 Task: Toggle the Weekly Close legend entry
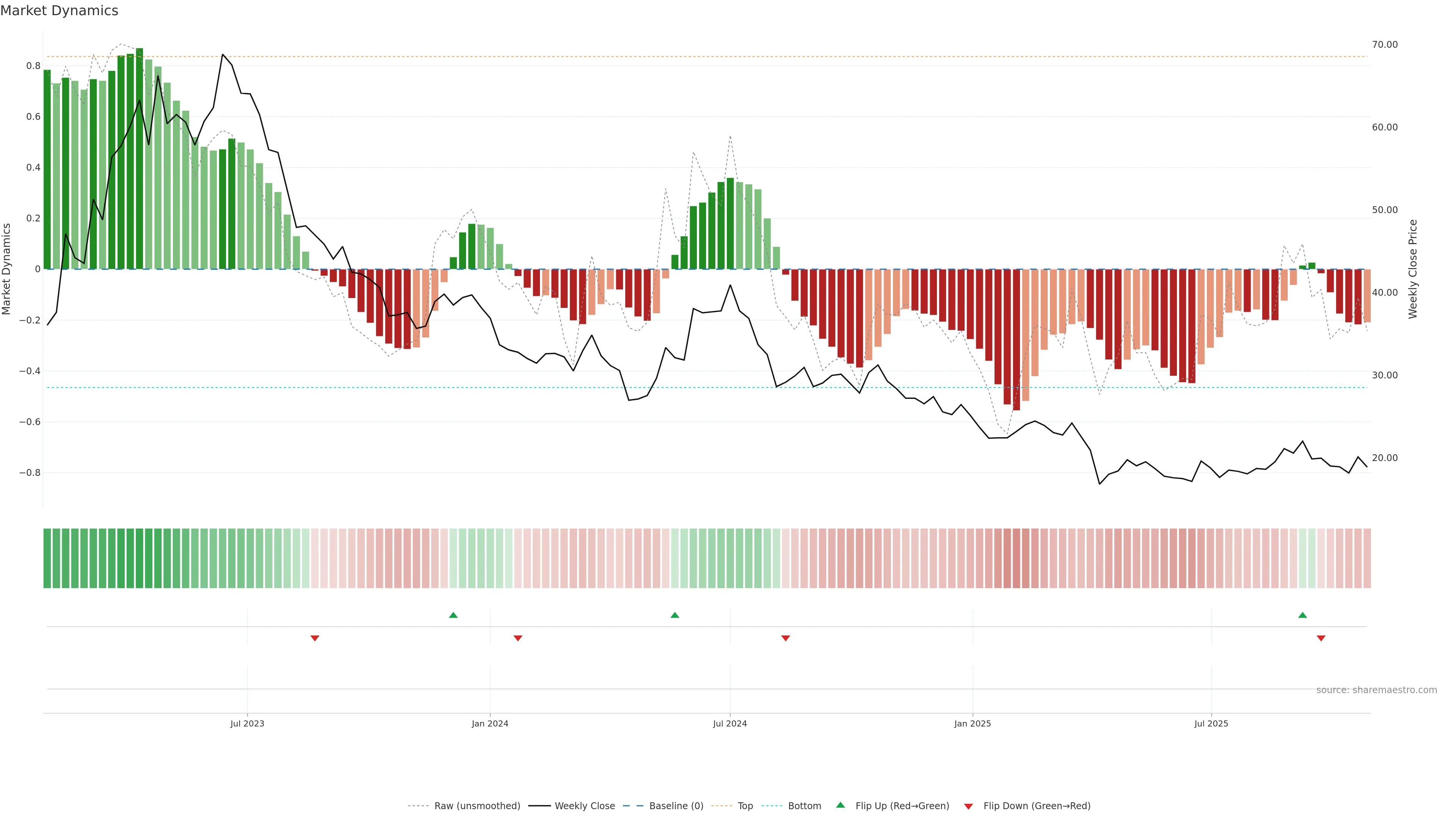tap(584, 805)
